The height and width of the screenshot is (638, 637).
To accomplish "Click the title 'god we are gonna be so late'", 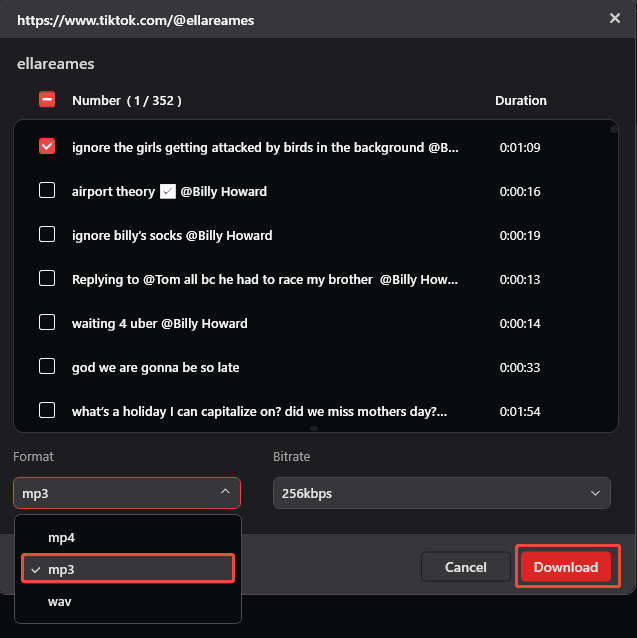I will click(155, 367).
